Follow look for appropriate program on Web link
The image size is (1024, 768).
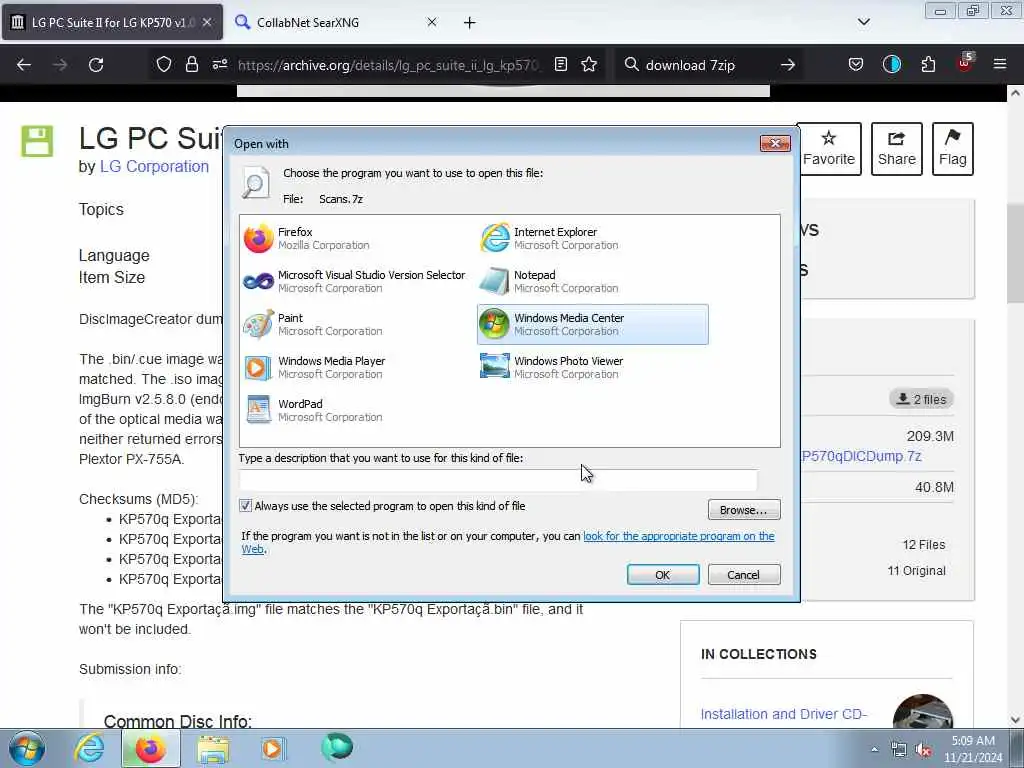(679, 536)
